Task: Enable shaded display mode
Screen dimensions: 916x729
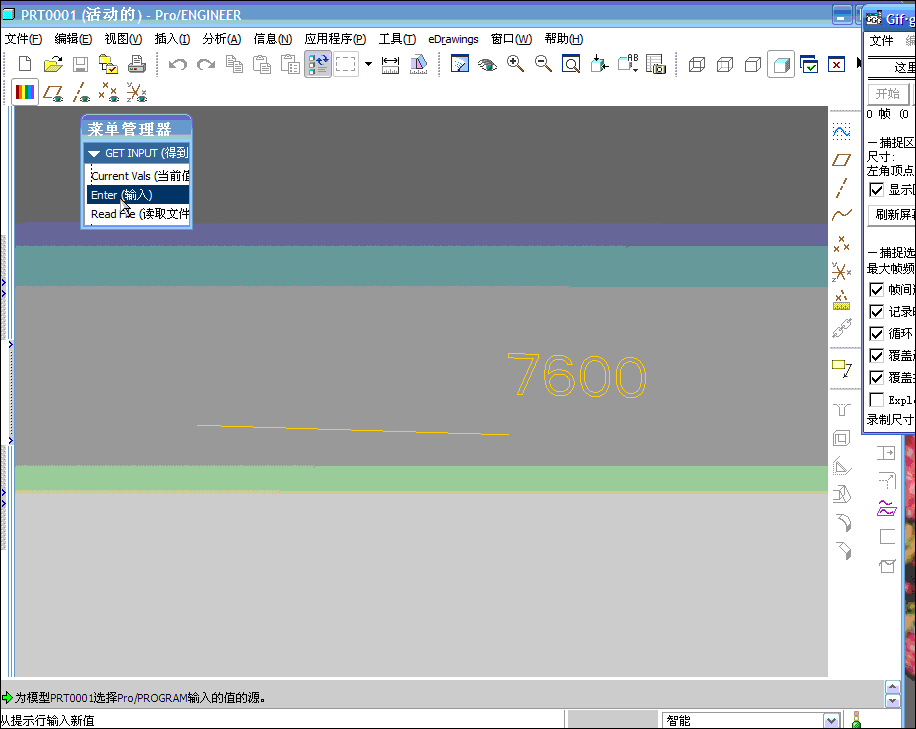Action: pyautogui.click(x=781, y=64)
